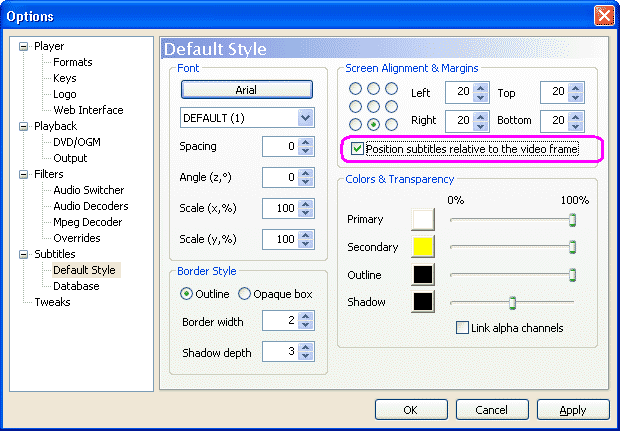Toggle Position subtitles relative to video frame
620x431 pixels.
point(358,150)
